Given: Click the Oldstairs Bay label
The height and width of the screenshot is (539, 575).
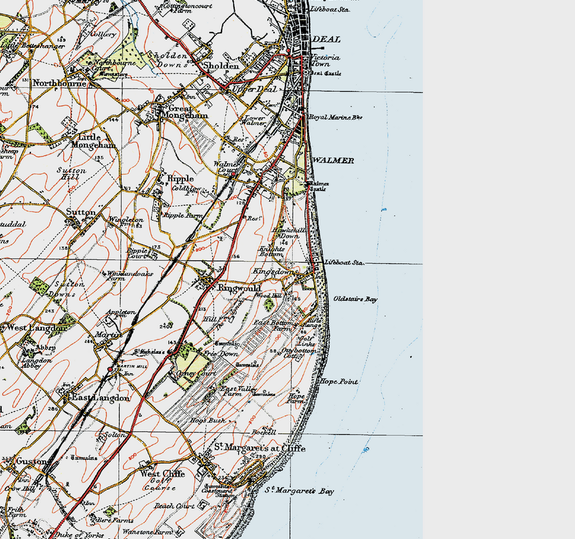Looking at the screenshot, I should pyautogui.click(x=355, y=299).
